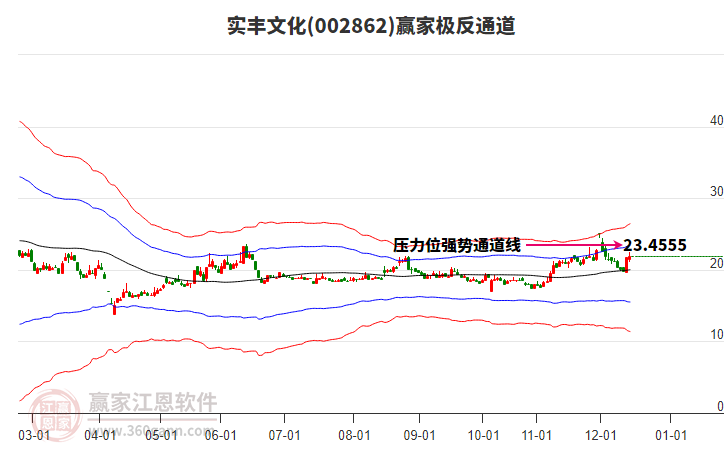Click the 12-01 date label

click(x=601, y=436)
